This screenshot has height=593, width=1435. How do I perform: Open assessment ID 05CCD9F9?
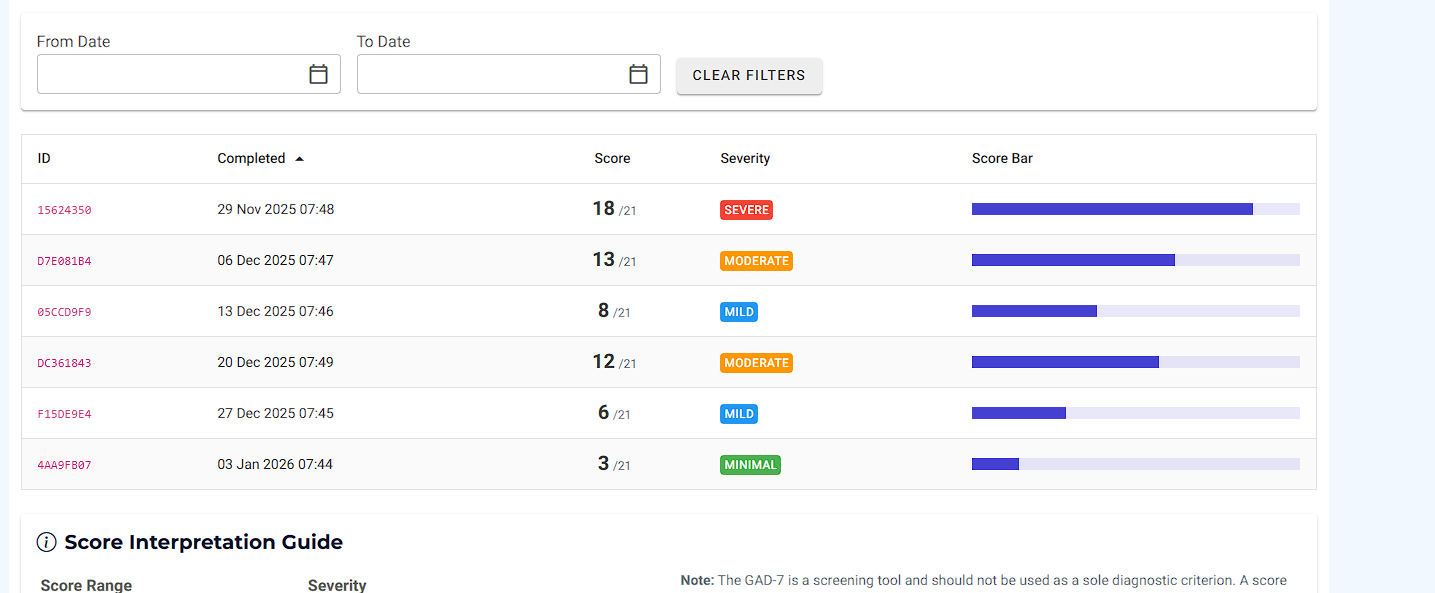click(64, 312)
